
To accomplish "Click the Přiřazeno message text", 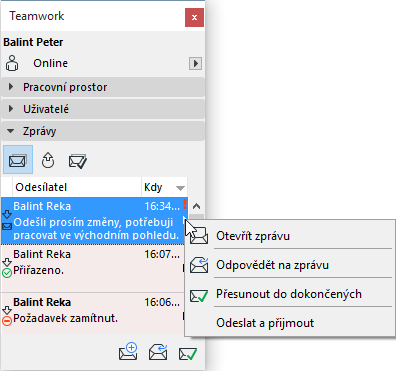I will (x=38, y=270).
